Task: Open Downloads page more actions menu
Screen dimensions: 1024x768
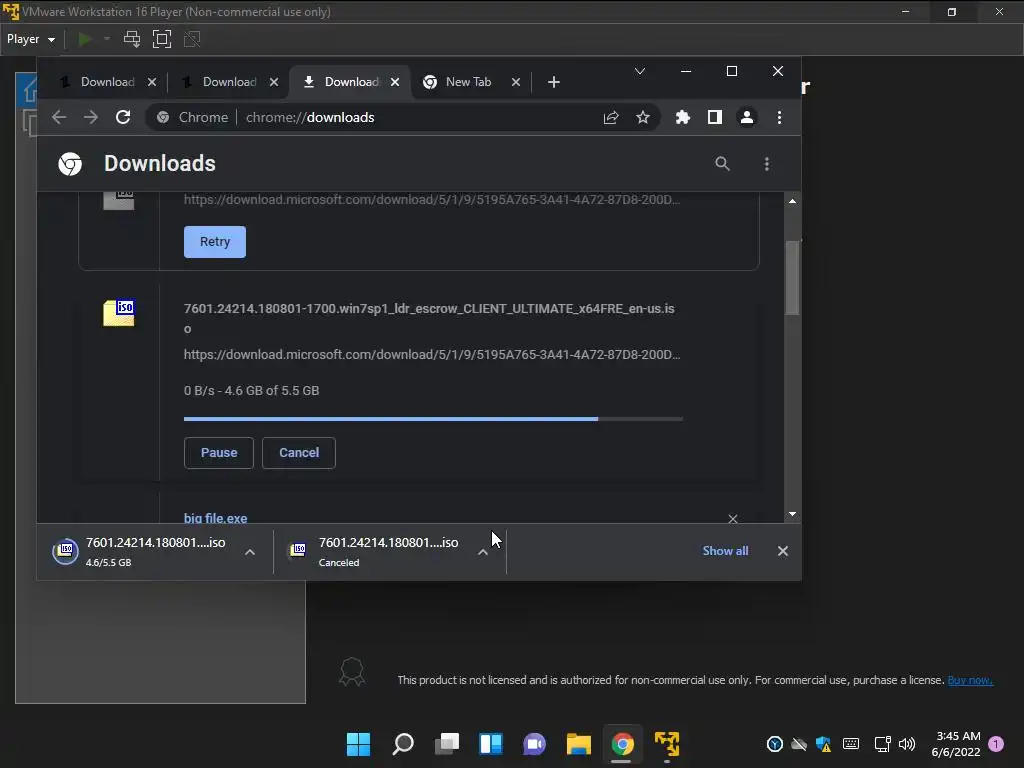Action: point(767,164)
